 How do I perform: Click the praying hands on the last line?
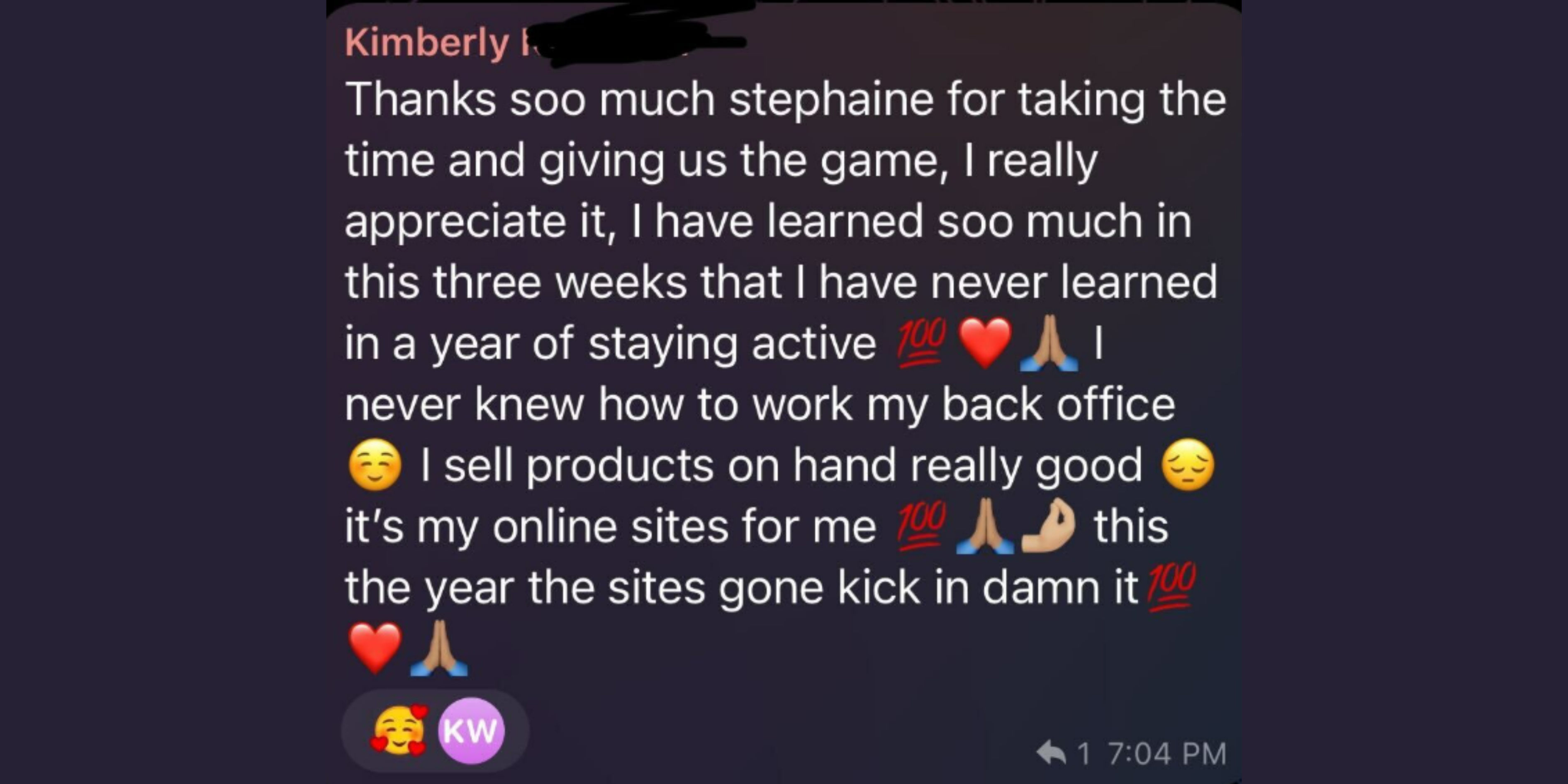pyautogui.click(x=439, y=648)
